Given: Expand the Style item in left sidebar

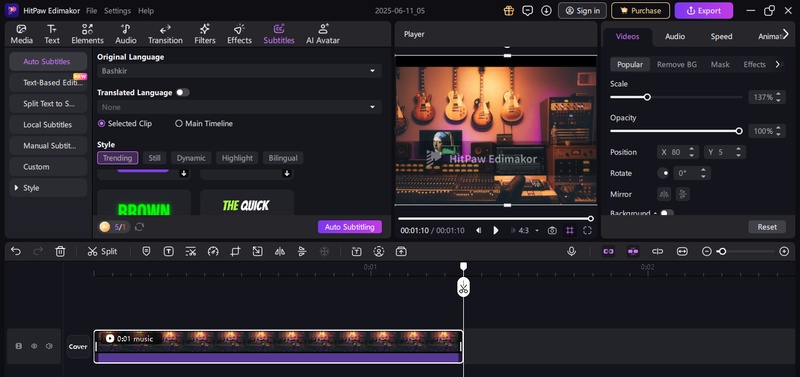Looking at the screenshot, I should click(48, 188).
